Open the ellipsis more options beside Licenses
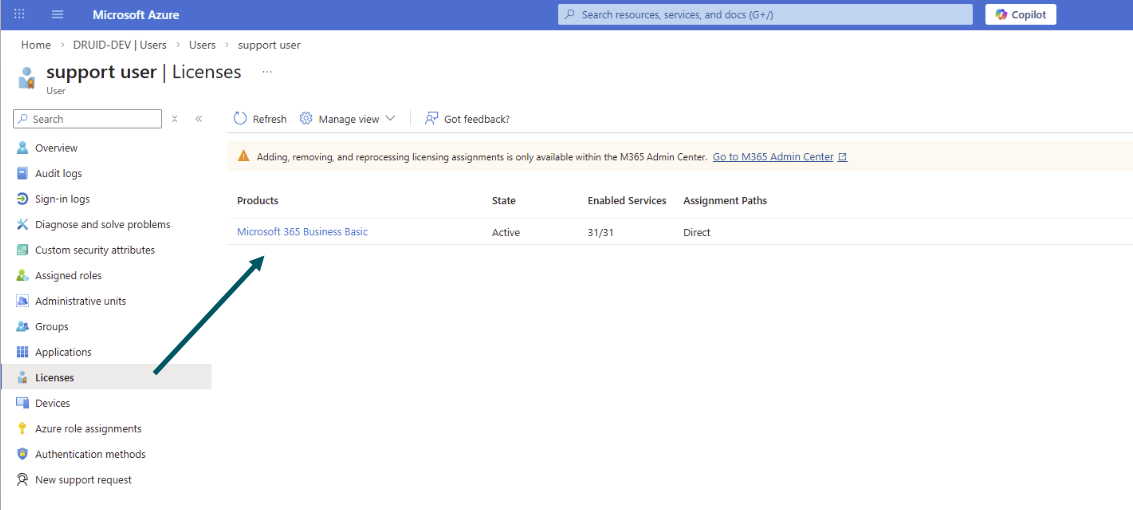 [266, 72]
